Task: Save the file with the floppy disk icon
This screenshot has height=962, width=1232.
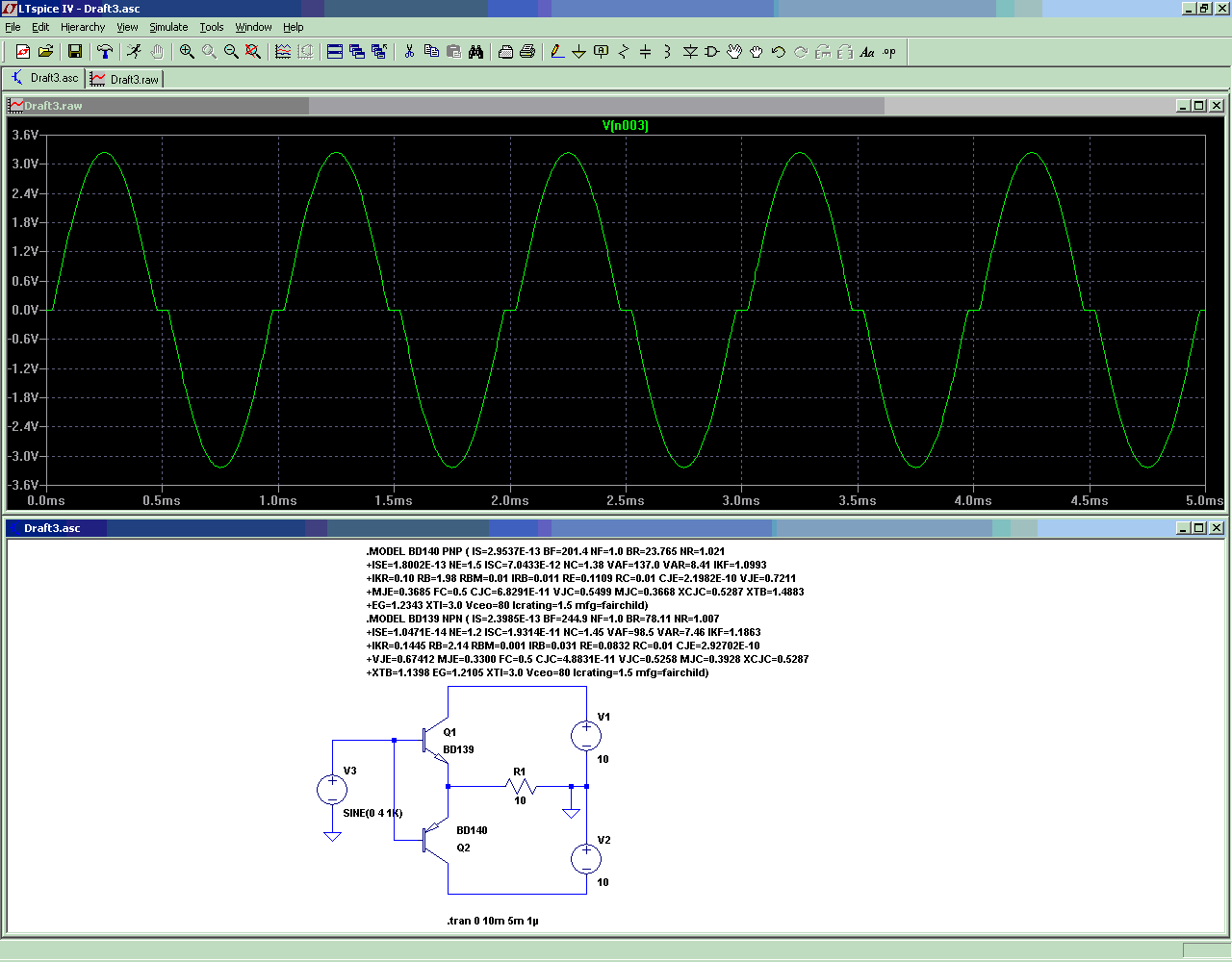Action: click(x=75, y=52)
